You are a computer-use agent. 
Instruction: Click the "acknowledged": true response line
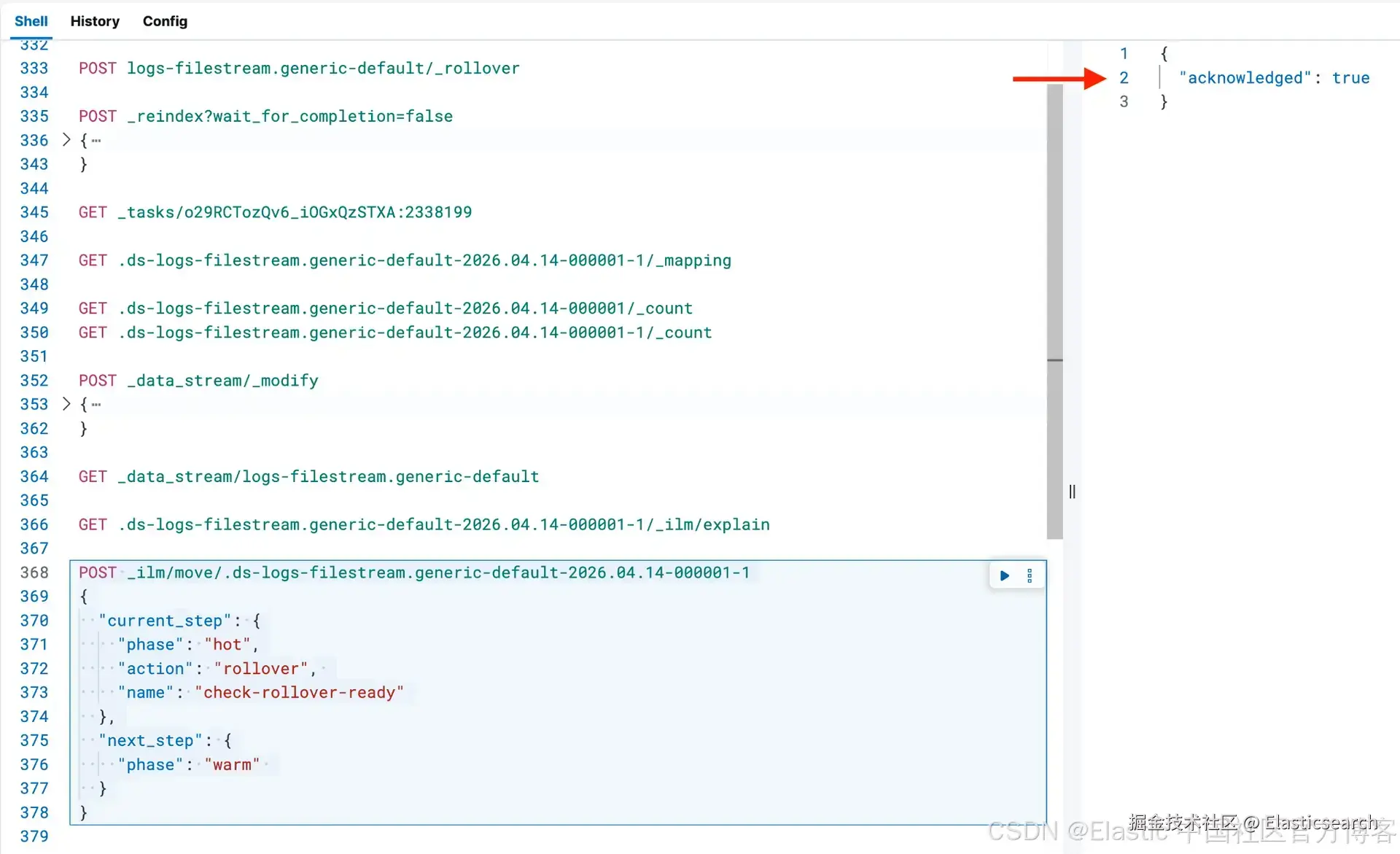tap(1273, 78)
